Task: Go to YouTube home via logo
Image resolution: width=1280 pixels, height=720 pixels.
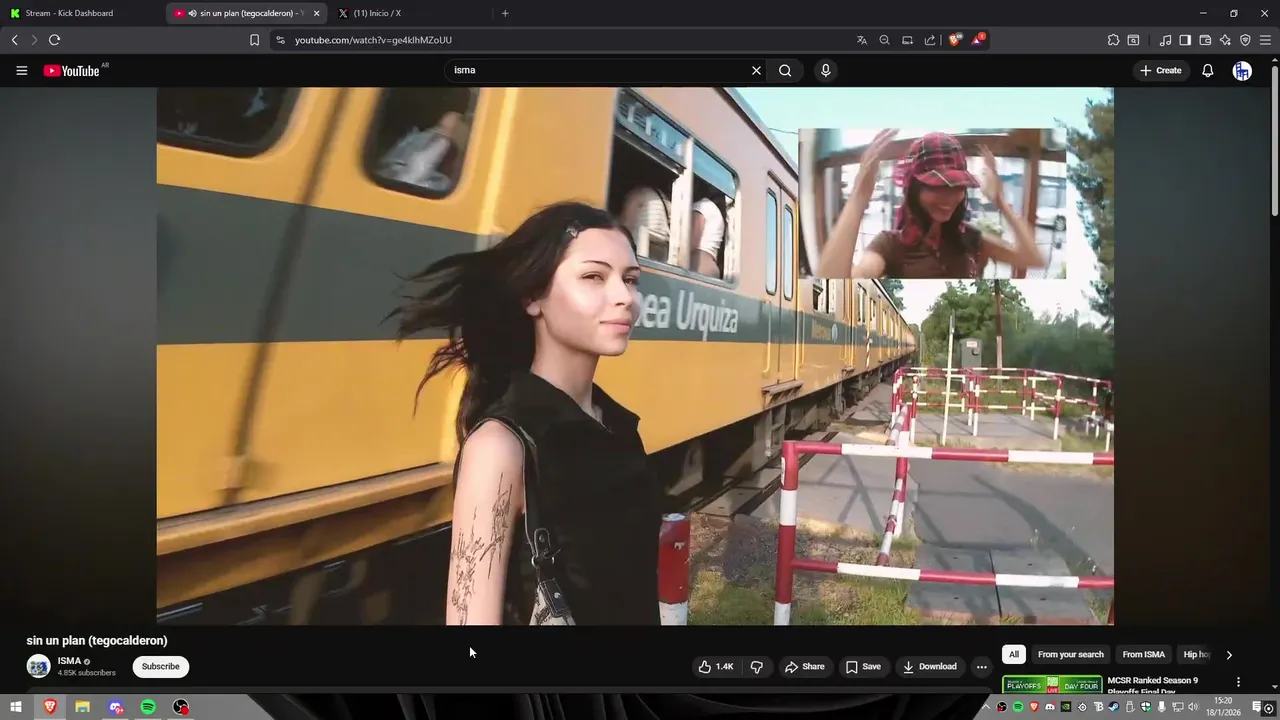Action: [72, 71]
